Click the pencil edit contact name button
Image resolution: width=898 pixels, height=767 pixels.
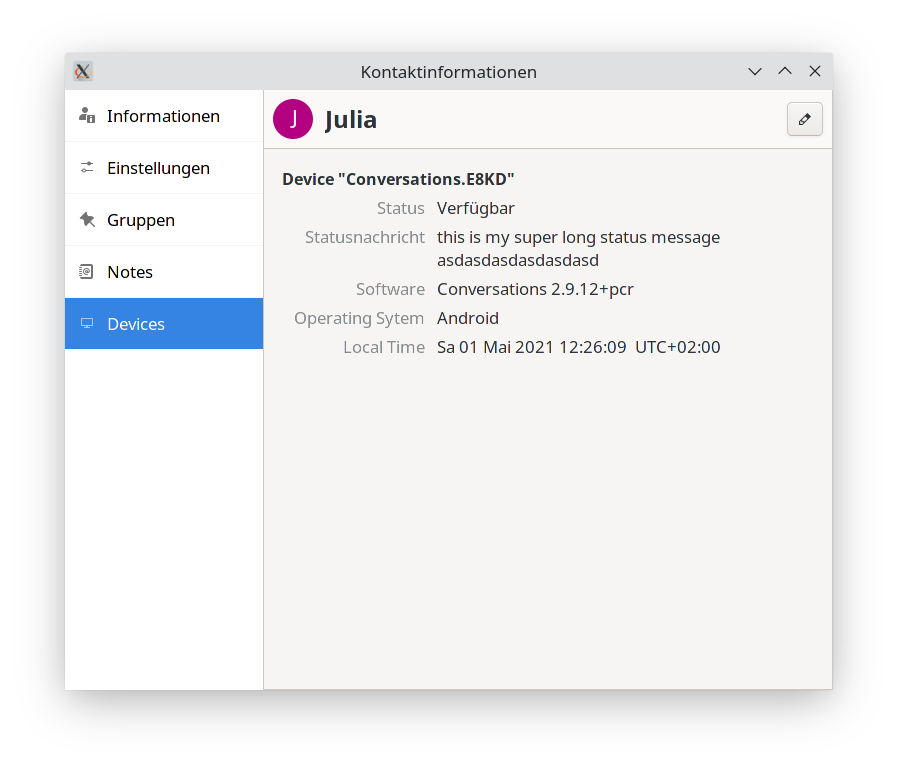tap(805, 119)
